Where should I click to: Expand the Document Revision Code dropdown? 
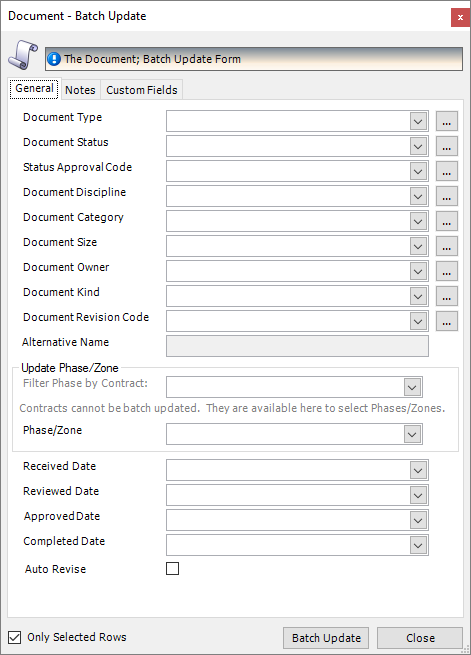tap(418, 322)
